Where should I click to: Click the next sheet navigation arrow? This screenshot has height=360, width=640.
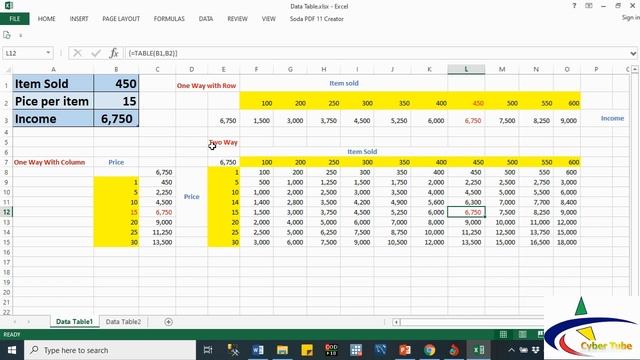[29, 322]
